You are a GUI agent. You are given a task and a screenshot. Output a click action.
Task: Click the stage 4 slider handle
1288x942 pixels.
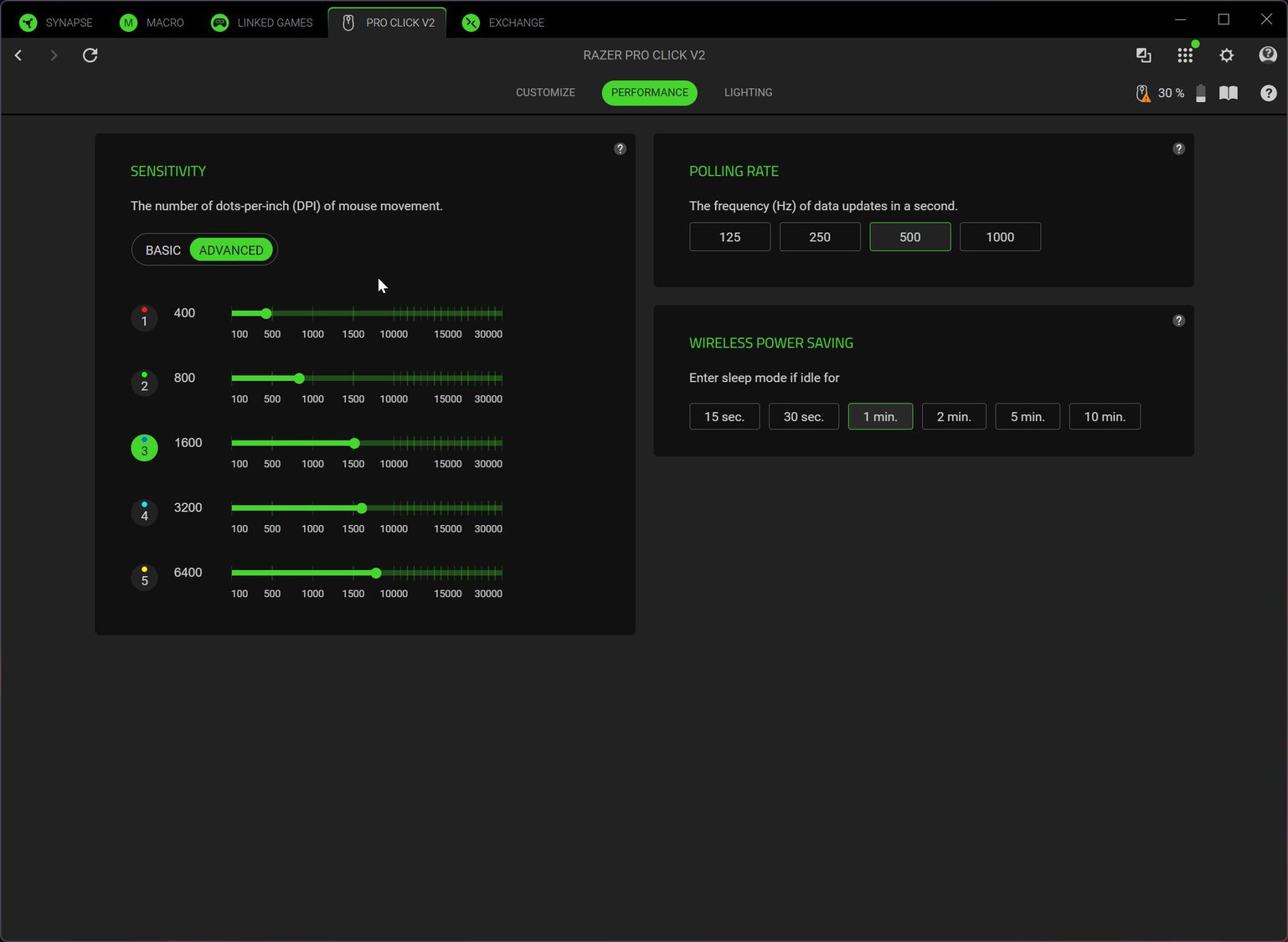click(362, 508)
